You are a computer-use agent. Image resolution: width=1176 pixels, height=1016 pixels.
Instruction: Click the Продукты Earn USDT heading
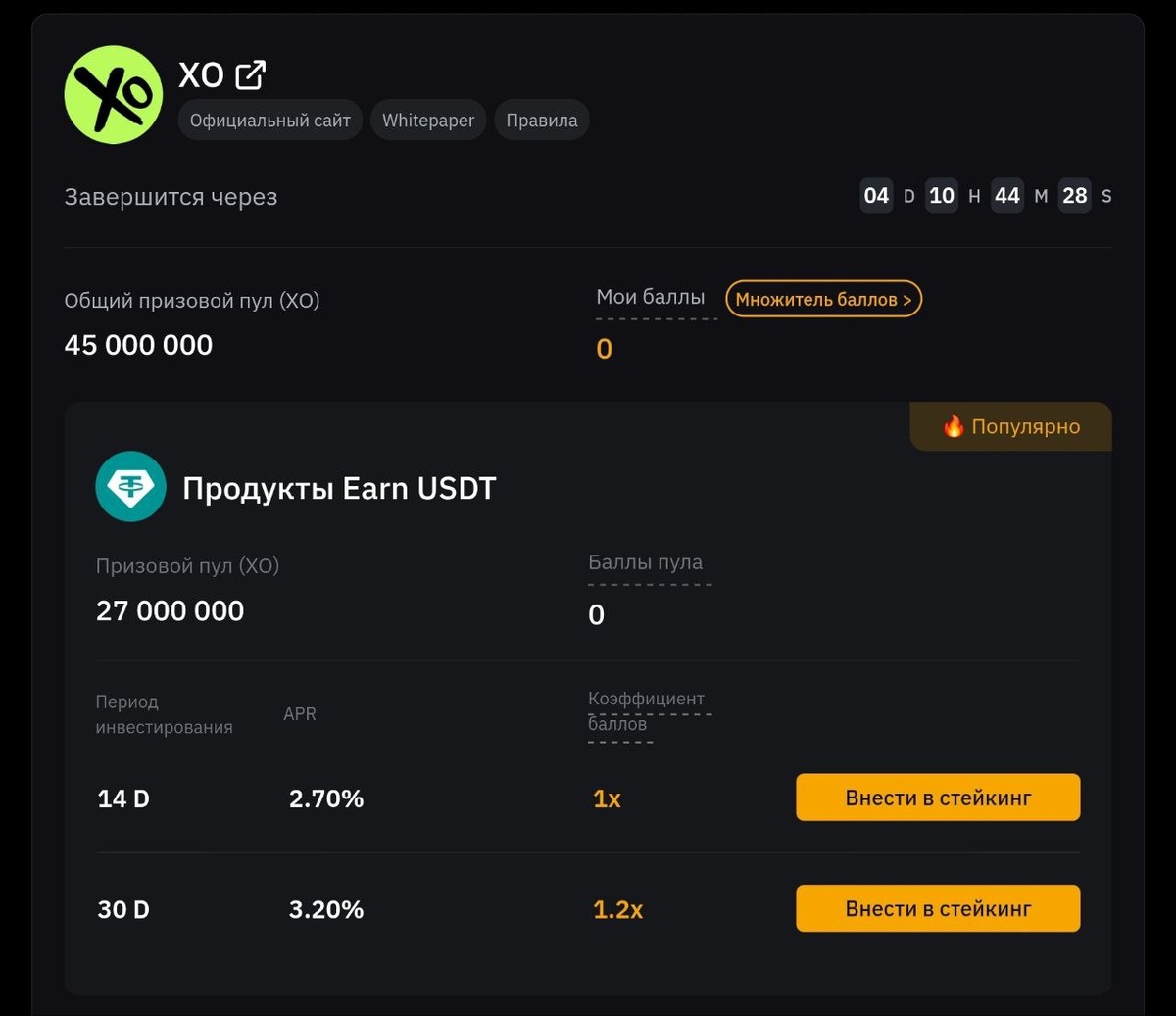click(339, 488)
